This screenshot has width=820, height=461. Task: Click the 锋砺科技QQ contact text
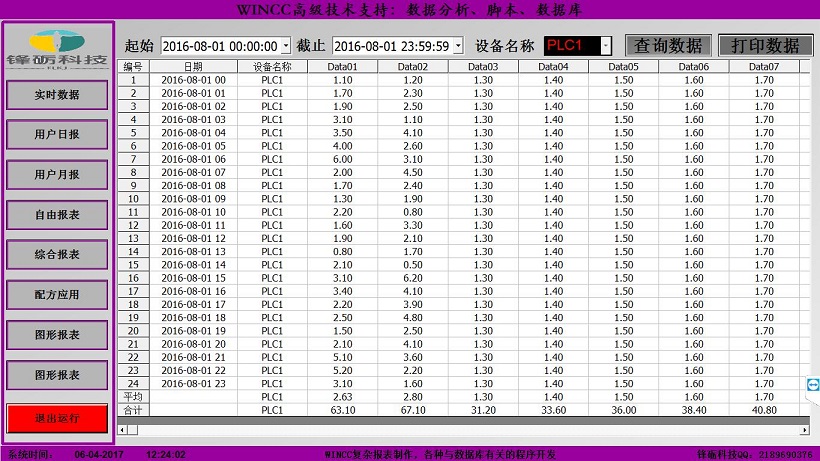(x=755, y=454)
